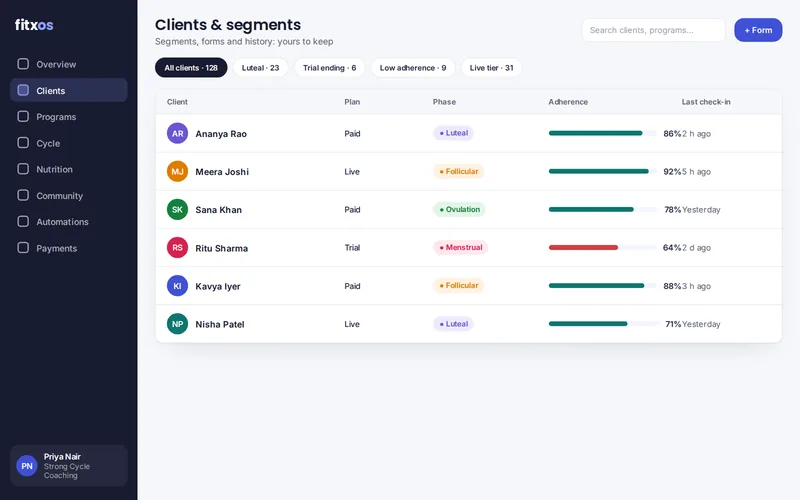The width and height of the screenshot is (800, 500).
Task: Click the '2 d ago' check-in cell
Action: coord(696,247)
